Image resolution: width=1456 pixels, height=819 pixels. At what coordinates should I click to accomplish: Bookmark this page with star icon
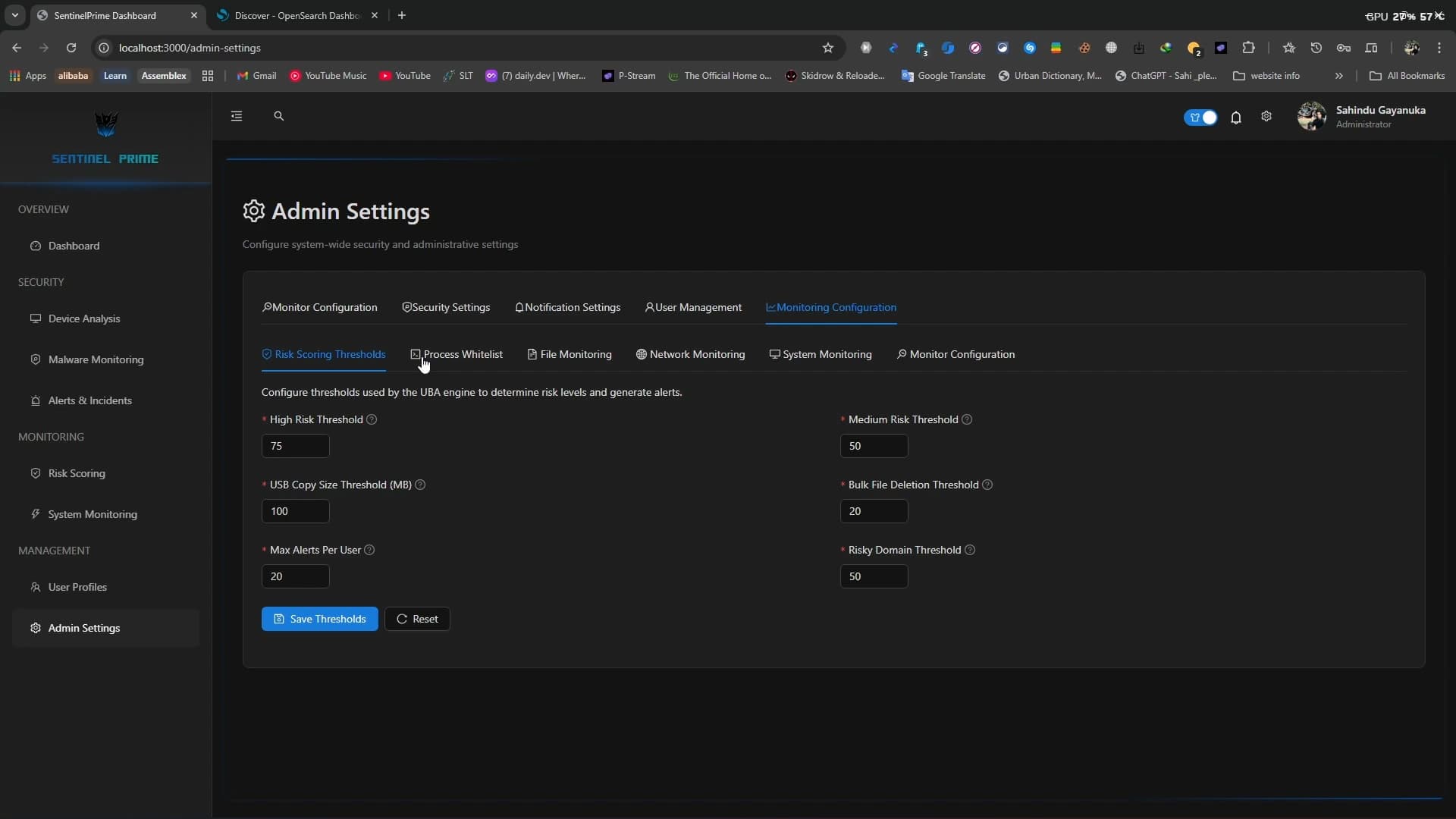[x=827, y=48]
